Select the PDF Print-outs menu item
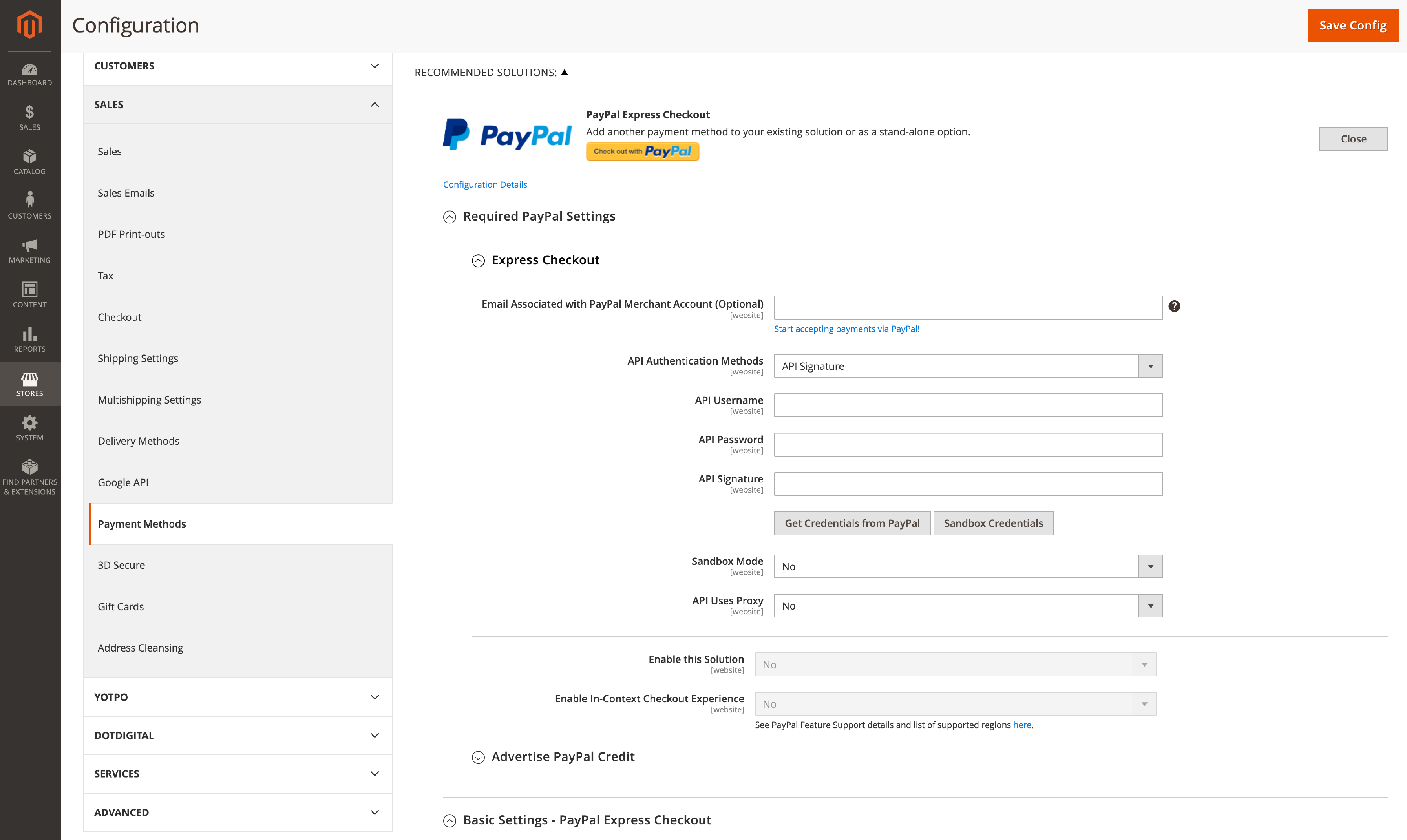Image resolution: width=1407 pixels, height=840 pixels. pos(131,234)
